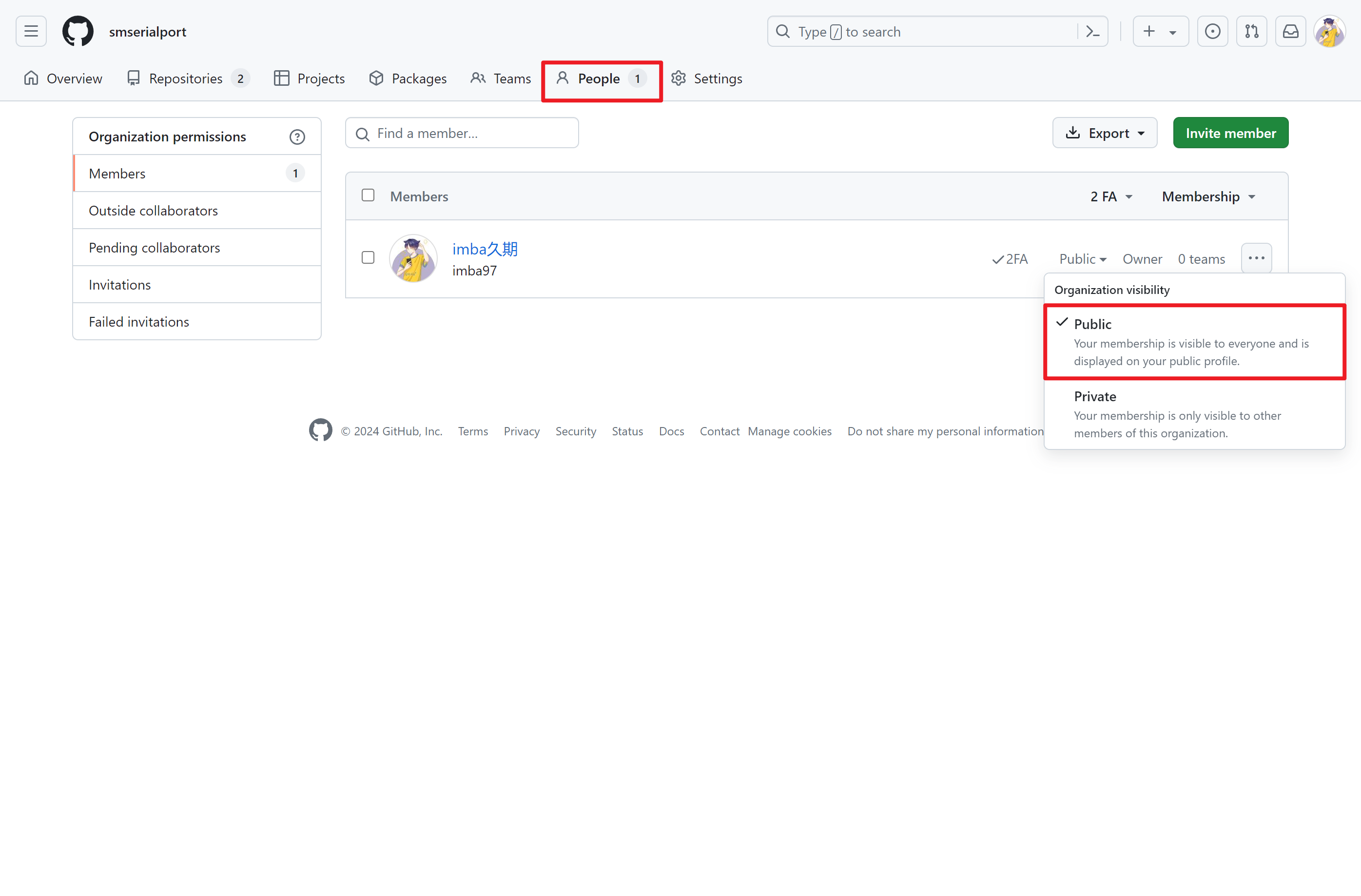
Task: Open the Pull requests icon
Action: pos(1251,32)
